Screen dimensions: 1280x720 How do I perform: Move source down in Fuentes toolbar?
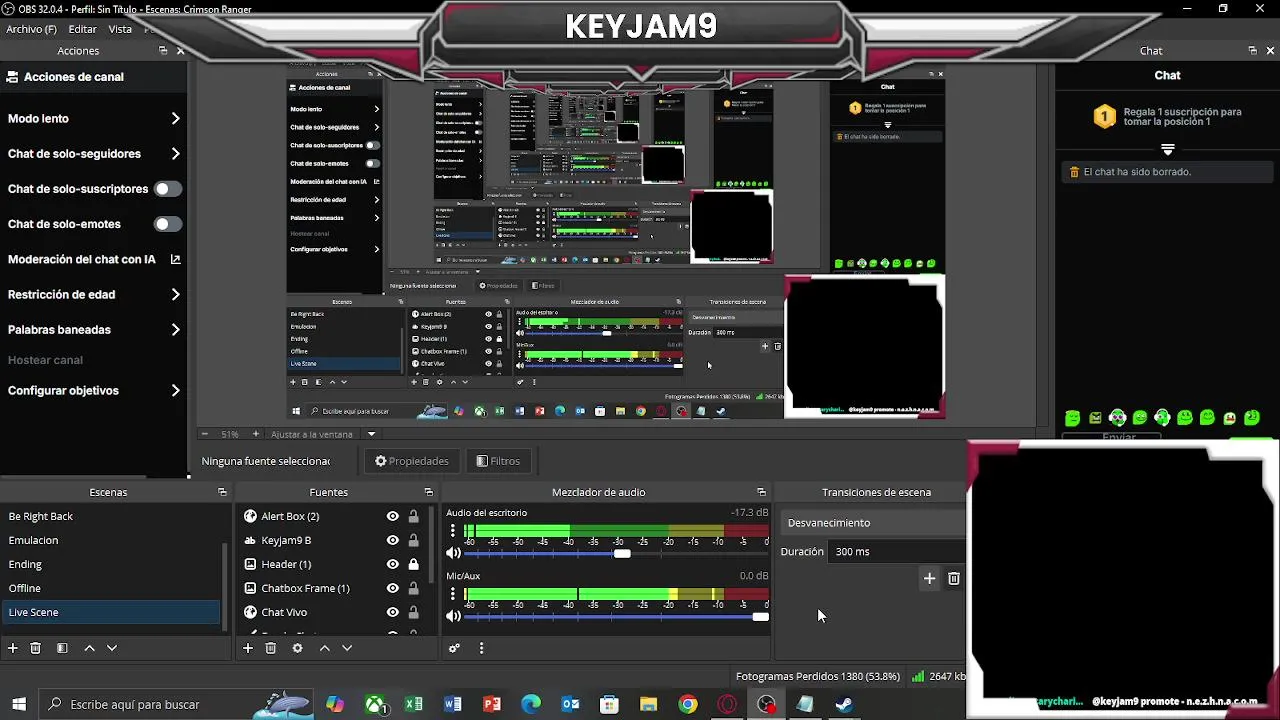[347, 648]
